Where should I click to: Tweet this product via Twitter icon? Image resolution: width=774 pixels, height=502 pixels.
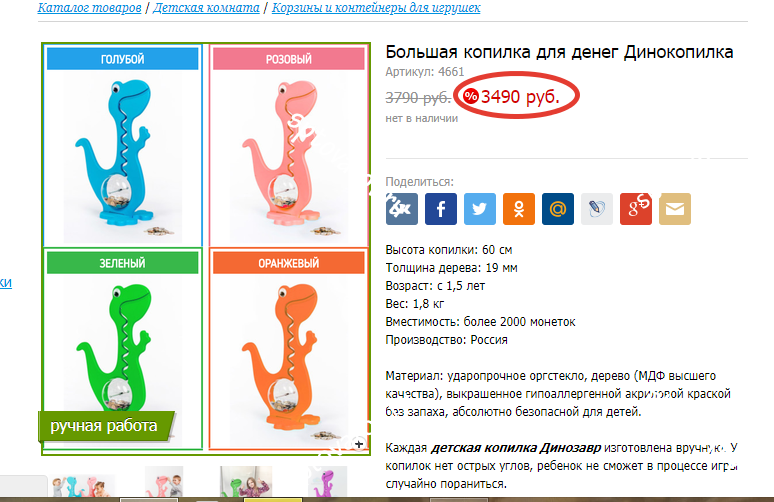click(x=479, y=209)
